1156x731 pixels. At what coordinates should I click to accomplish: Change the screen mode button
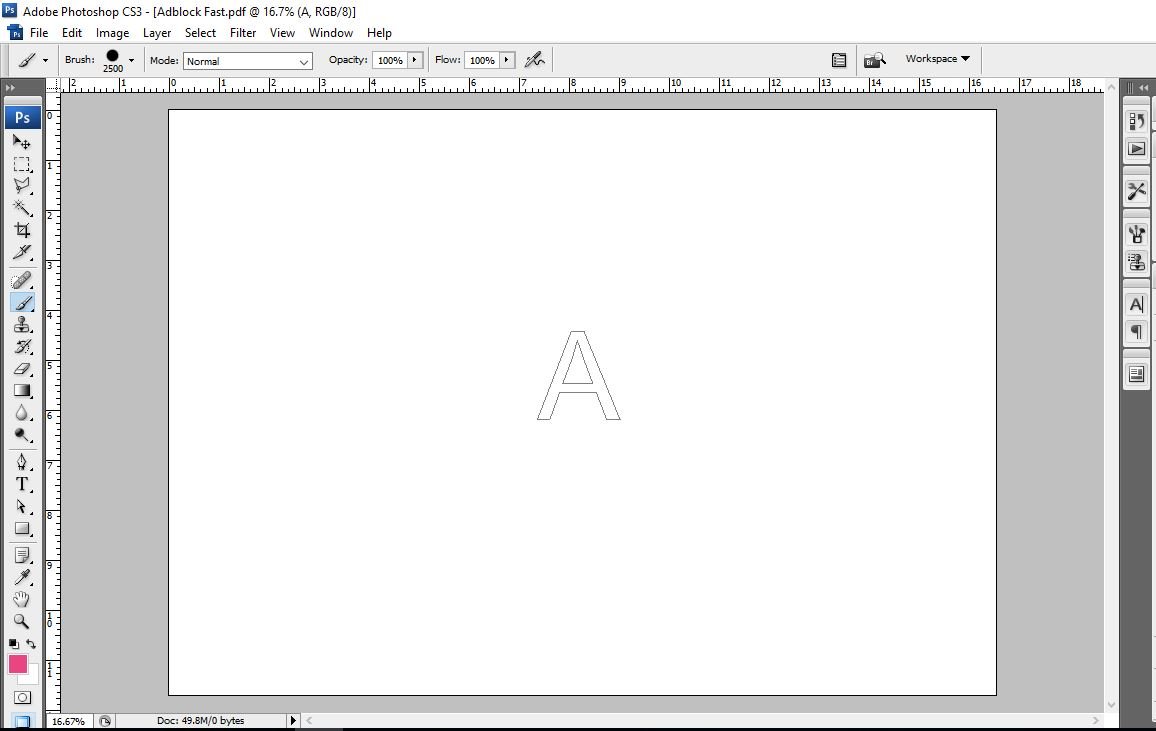[x=22, y=721]
